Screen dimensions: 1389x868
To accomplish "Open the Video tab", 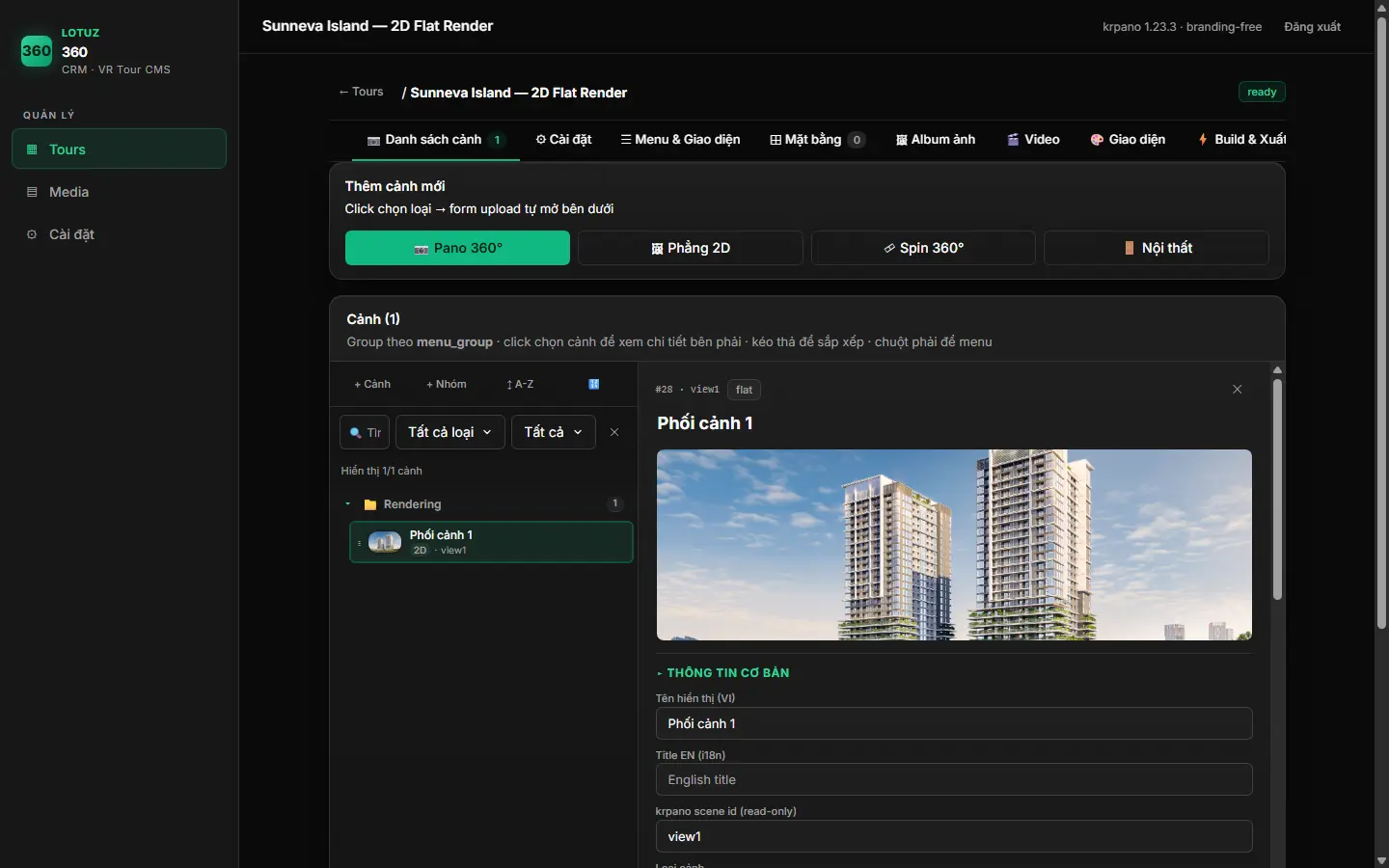I will point(1033,140).
